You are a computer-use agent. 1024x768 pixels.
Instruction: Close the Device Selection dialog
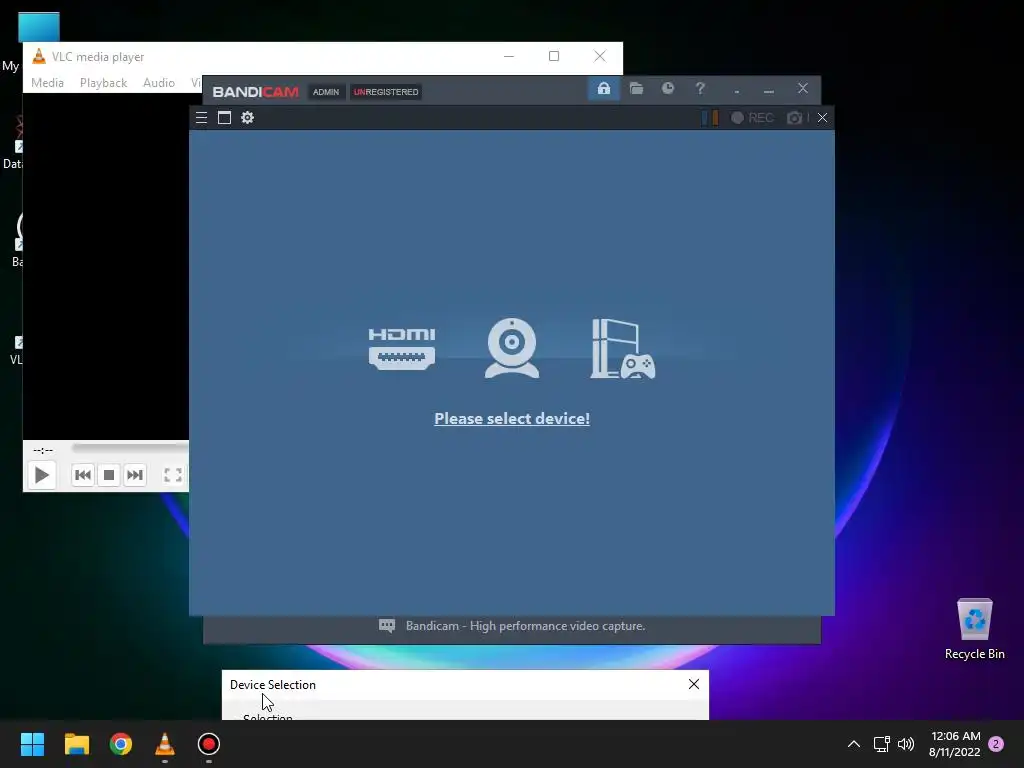(x=694, y=684)
